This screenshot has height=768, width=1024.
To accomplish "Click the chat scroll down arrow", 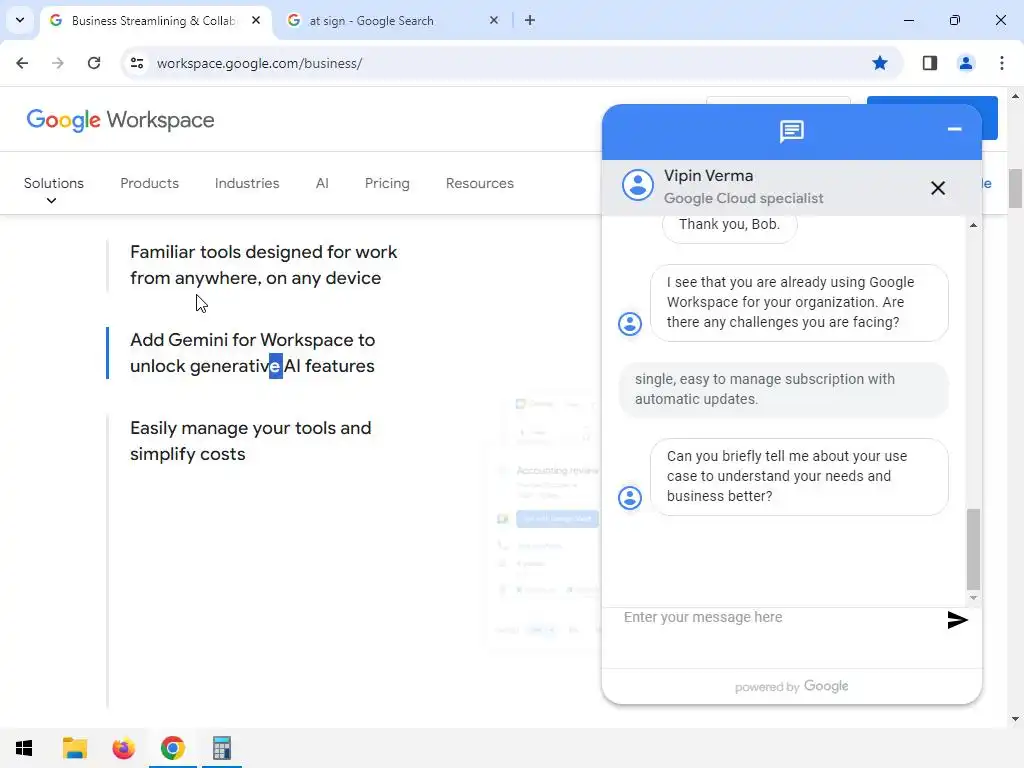I will click(x=974, y=598).
